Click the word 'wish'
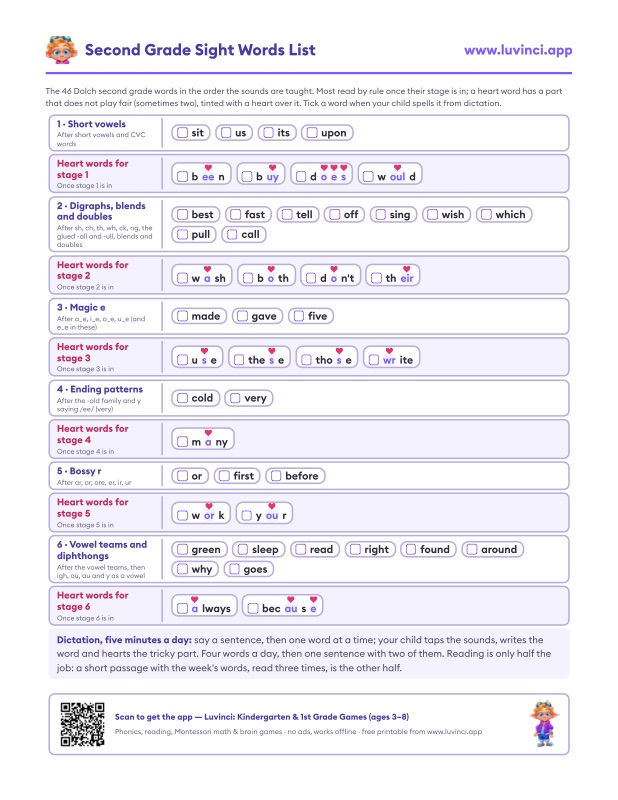The width and height of the screenshot is (618, 800). (453, 214)
